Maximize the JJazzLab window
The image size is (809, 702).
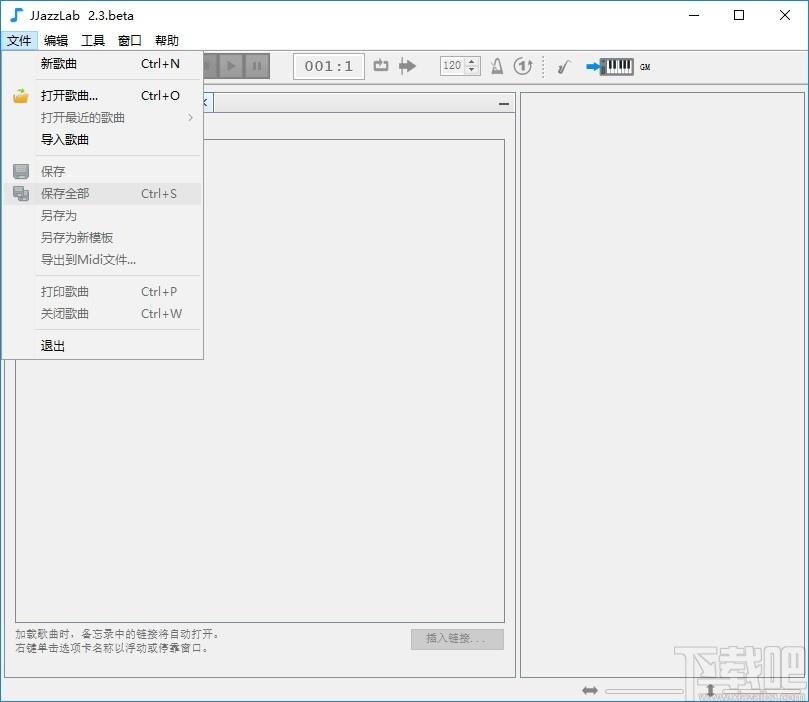[739, 15]
